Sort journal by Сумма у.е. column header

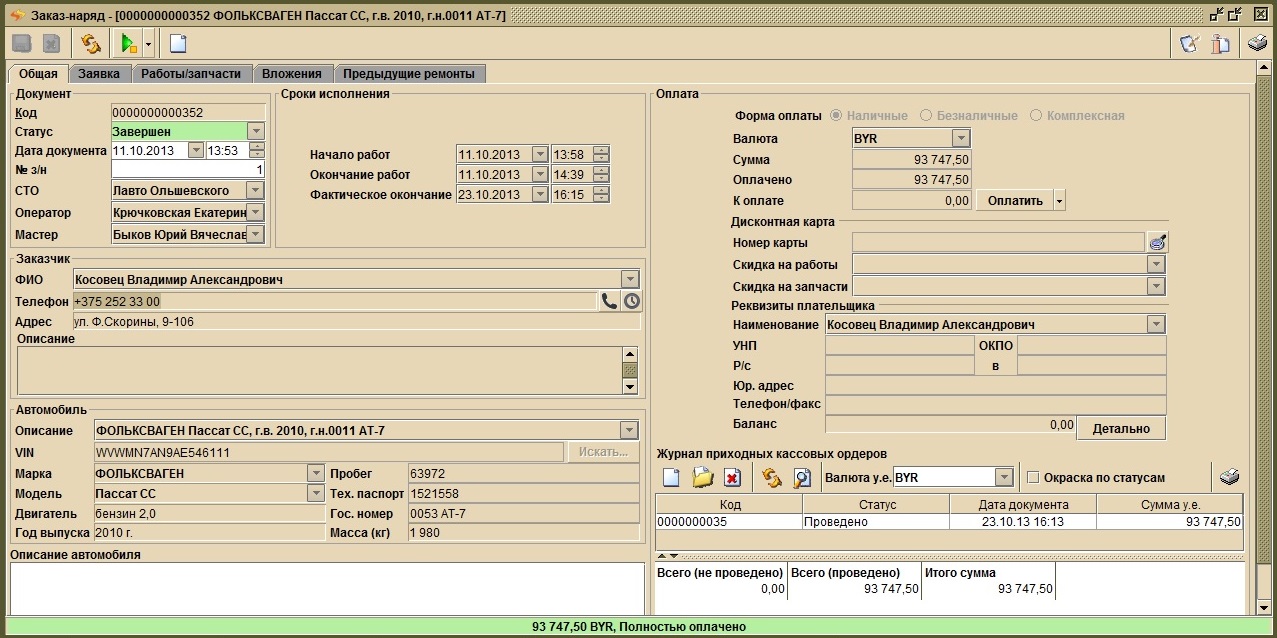pos(1170,505)
